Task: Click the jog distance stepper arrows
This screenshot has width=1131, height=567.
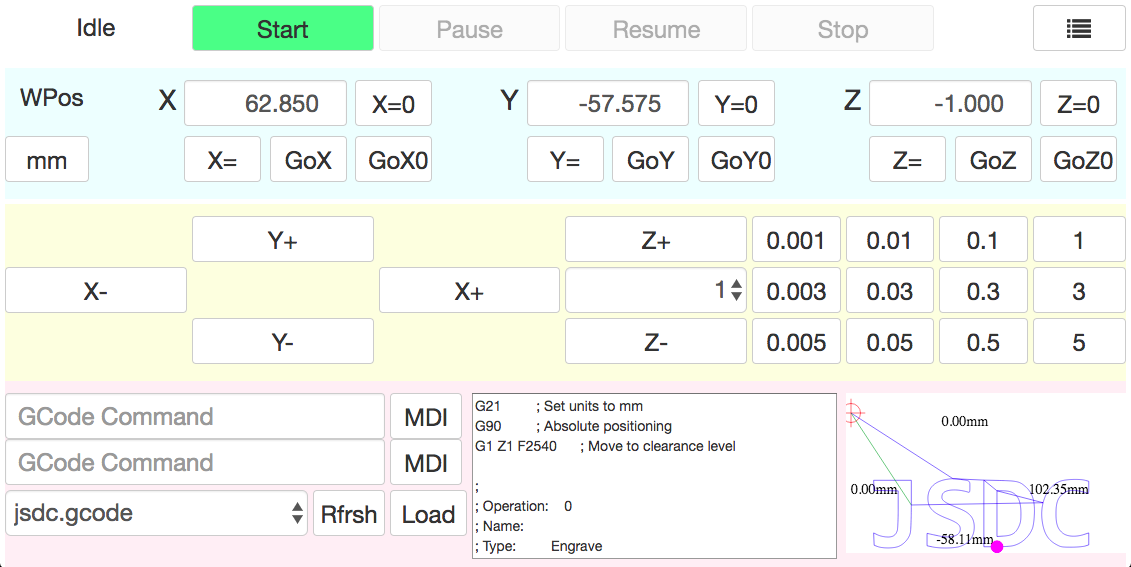Action: pyautogui.click(x=736, y=291)
